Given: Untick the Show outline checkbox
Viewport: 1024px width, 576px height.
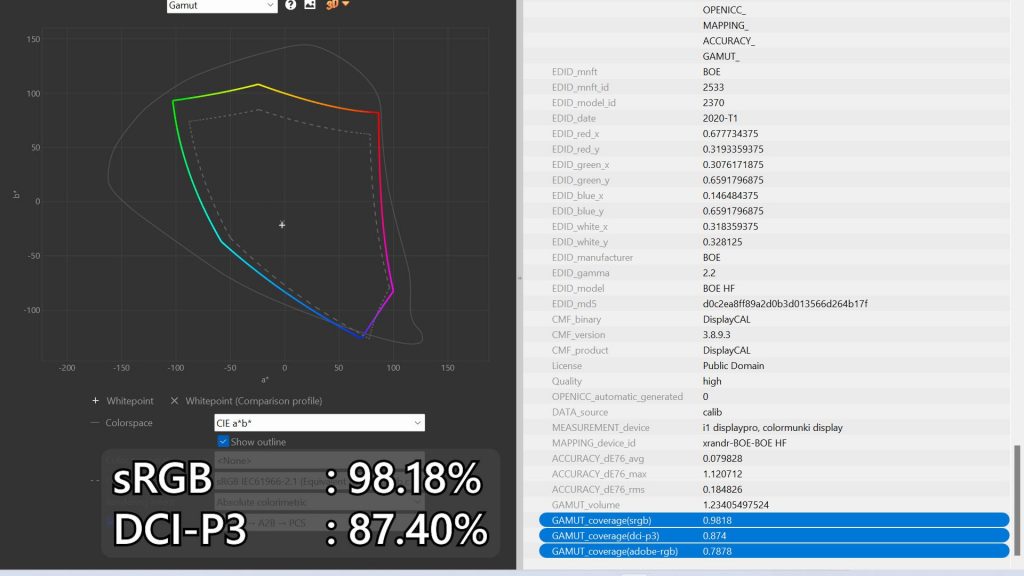Looking at the screenshot, I should point(223,441).
